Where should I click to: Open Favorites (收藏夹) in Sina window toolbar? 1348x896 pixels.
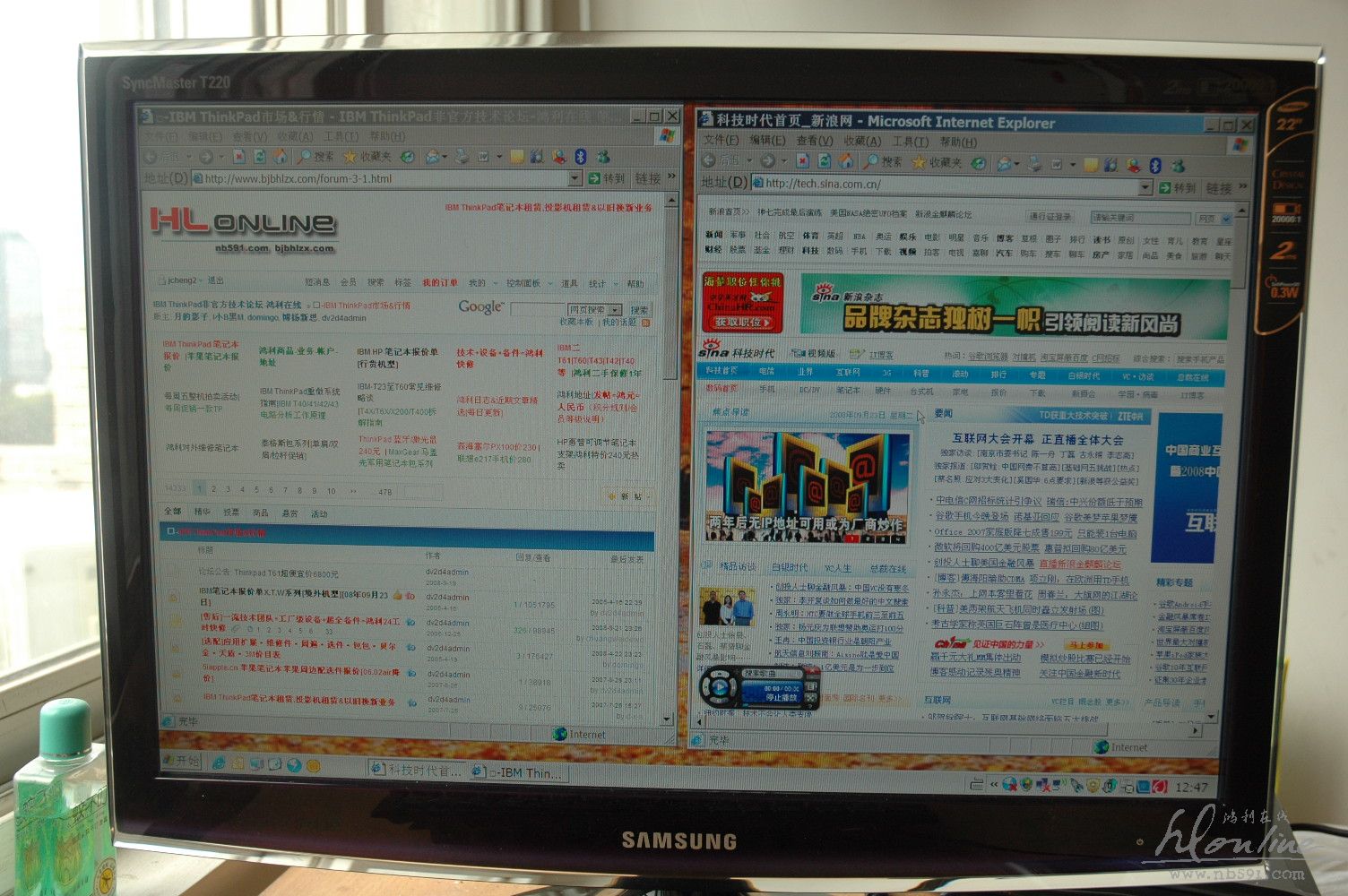[937, 163]
